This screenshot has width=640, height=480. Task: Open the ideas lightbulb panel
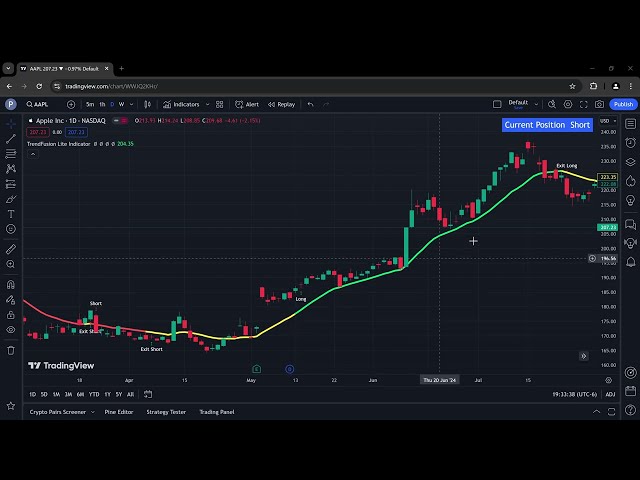630,200
